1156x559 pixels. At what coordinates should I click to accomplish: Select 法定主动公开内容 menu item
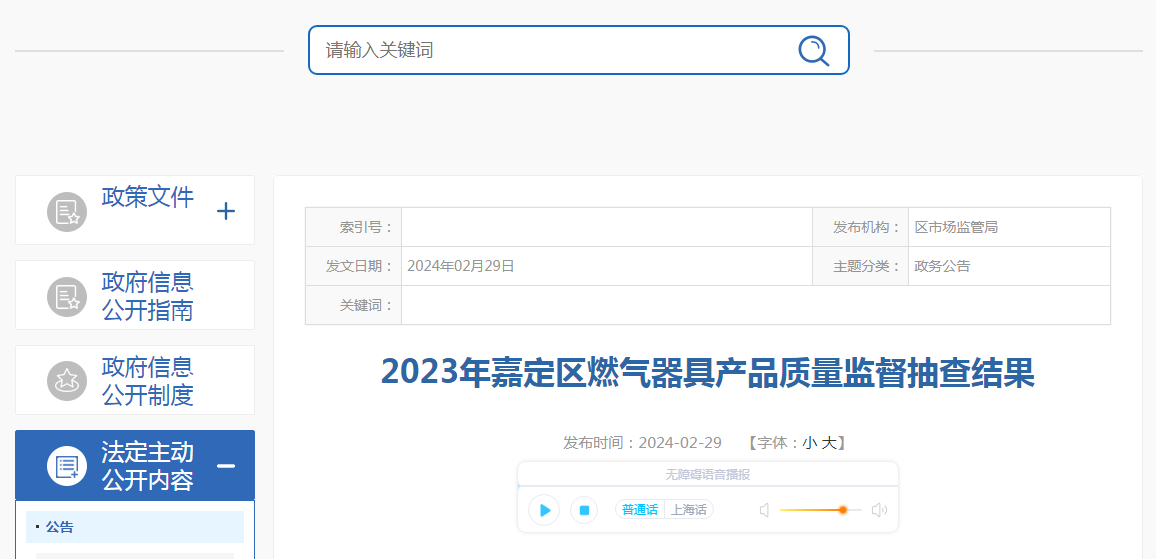(147, 466)
